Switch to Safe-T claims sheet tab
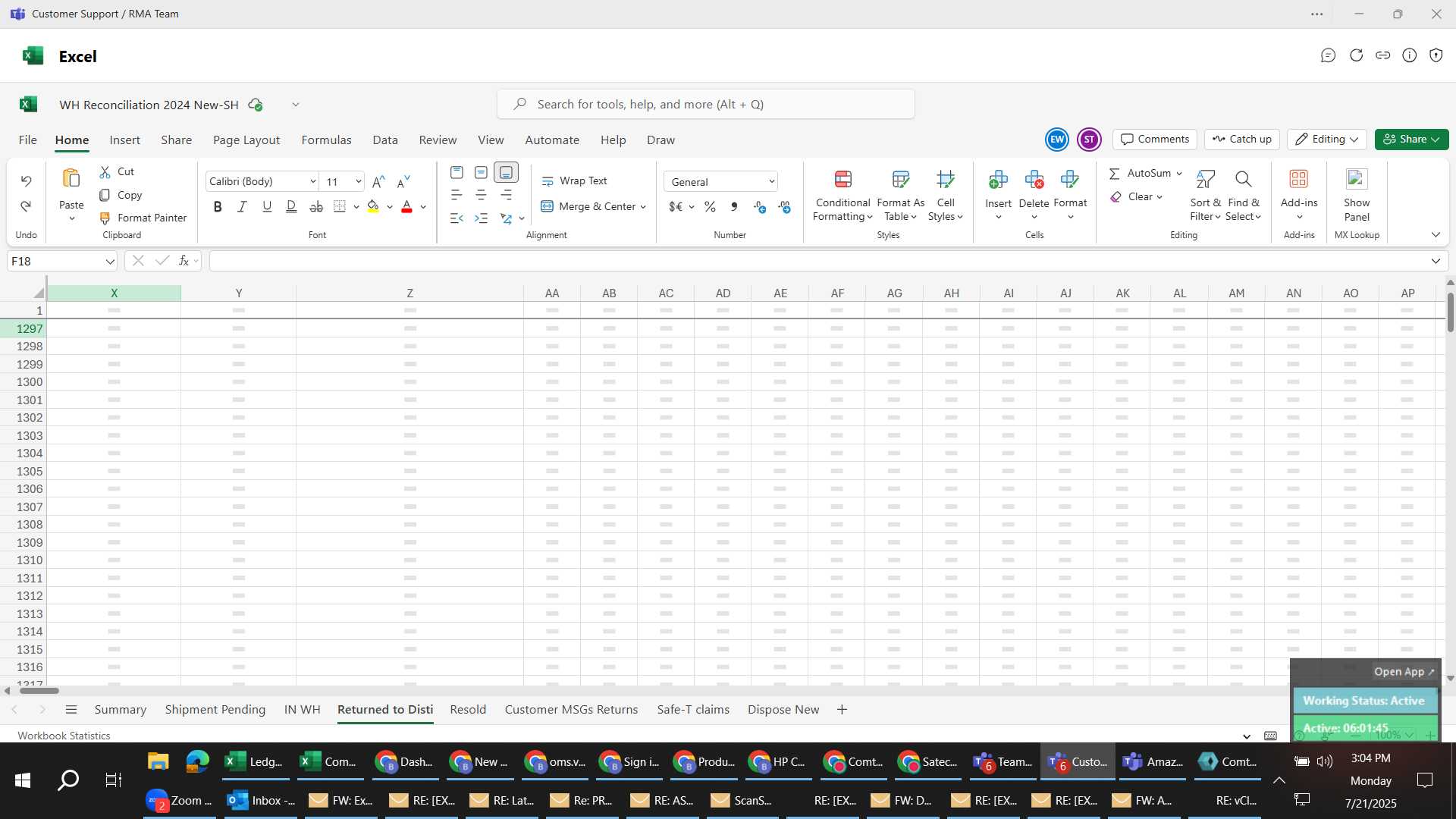Screen dimensions: 1456x819 (x=693, y=709)
